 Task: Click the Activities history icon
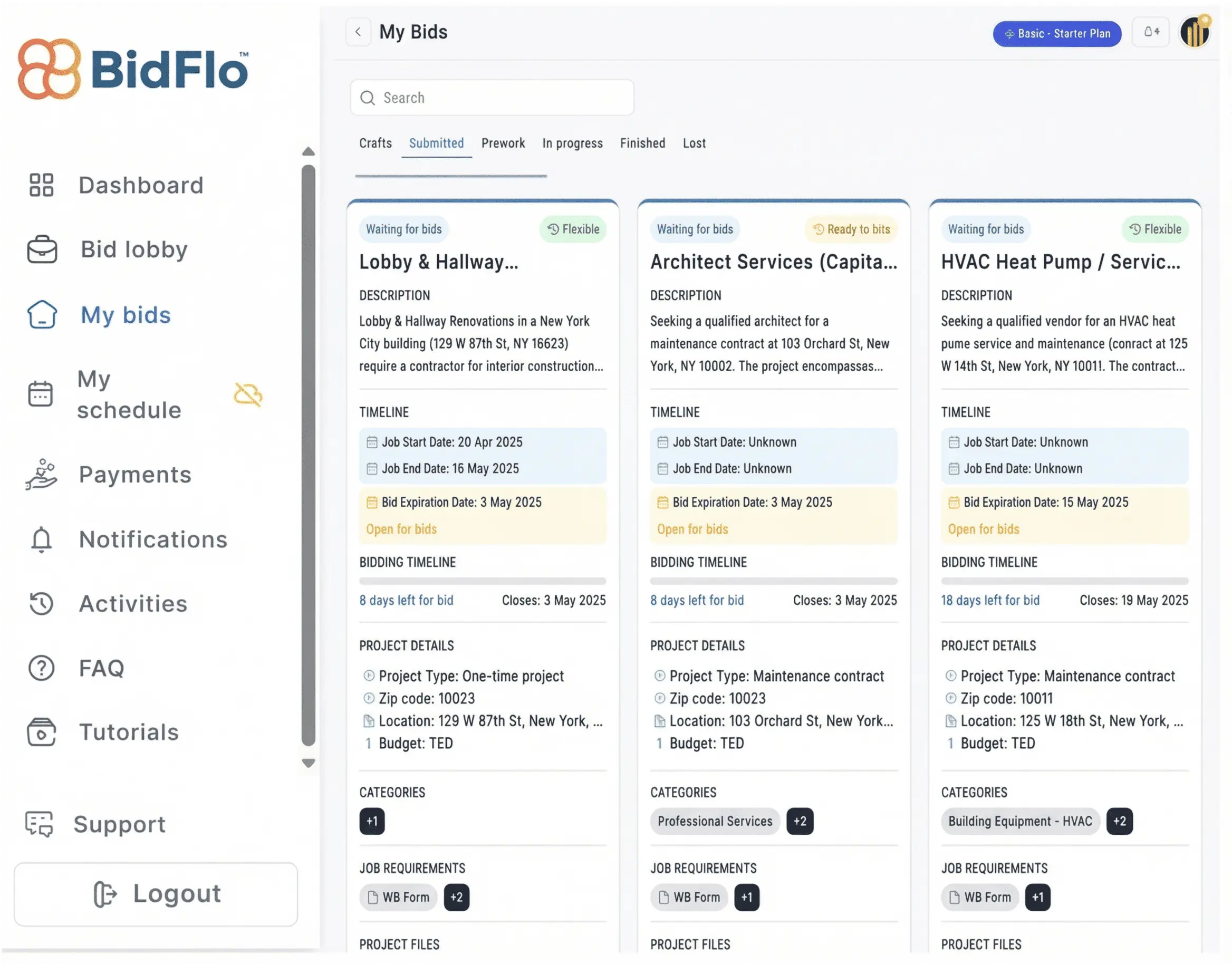point(41,603)
